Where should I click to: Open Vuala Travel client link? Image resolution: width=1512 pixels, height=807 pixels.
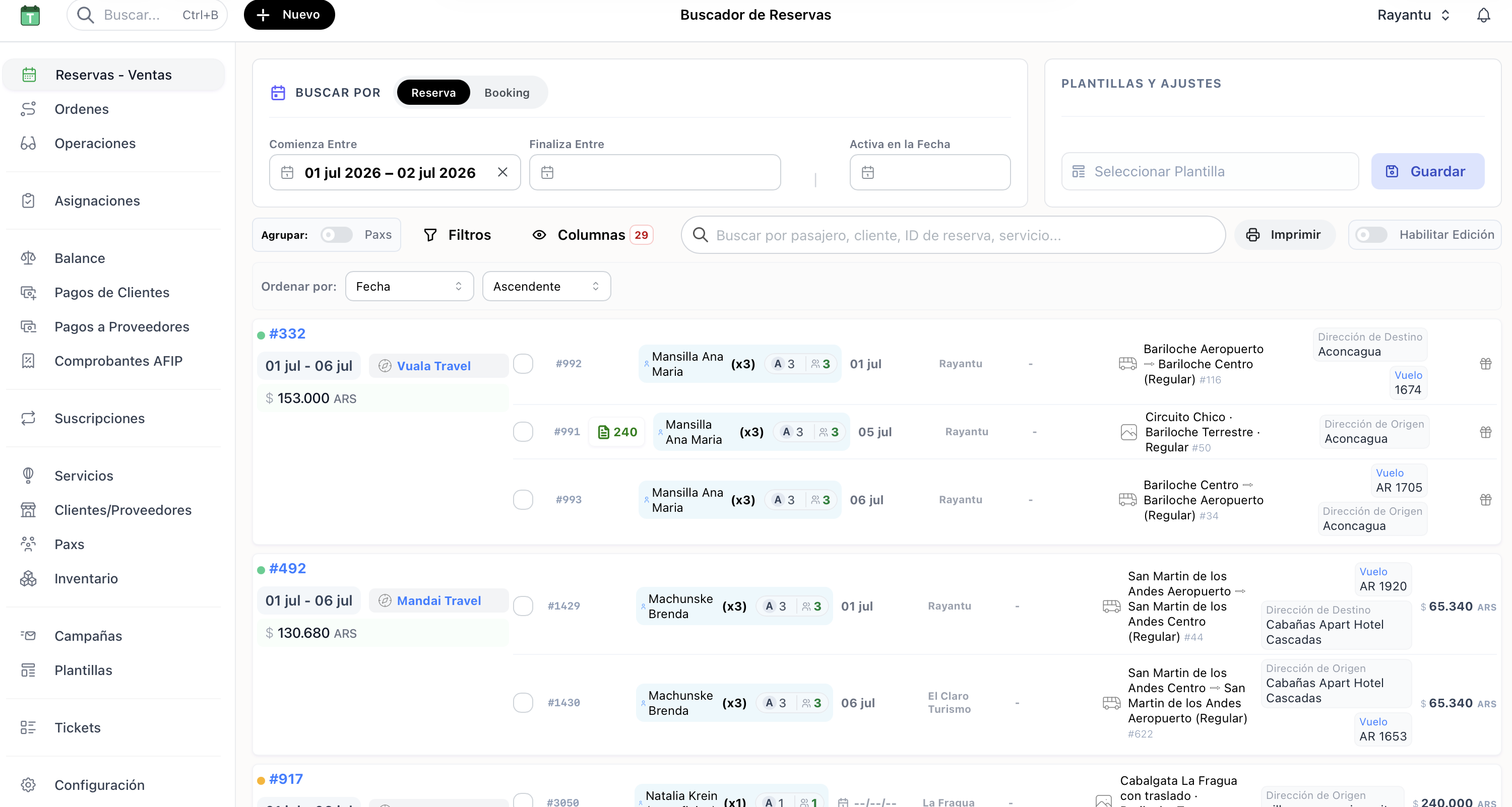coord(434,366)
